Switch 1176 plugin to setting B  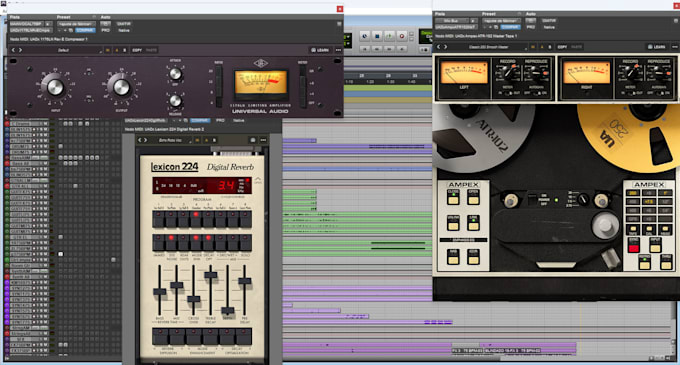(124, 50)
